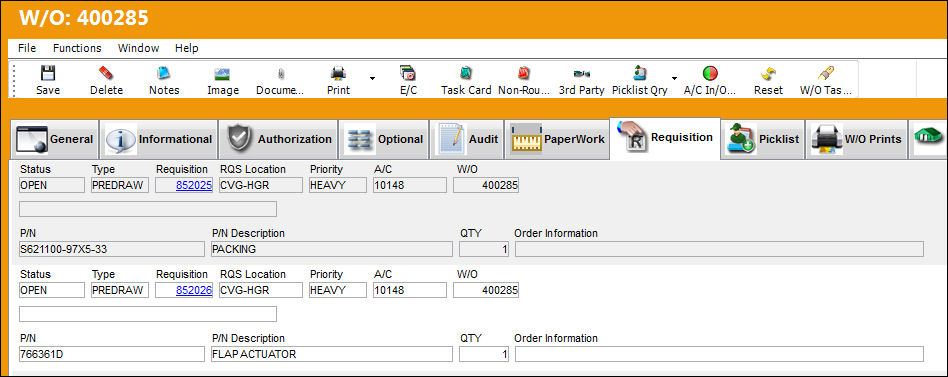This screenshot has width=948, height=377.
Task: Click the FLAP ACTUATOR description field
Action: (x=331, y=354)
